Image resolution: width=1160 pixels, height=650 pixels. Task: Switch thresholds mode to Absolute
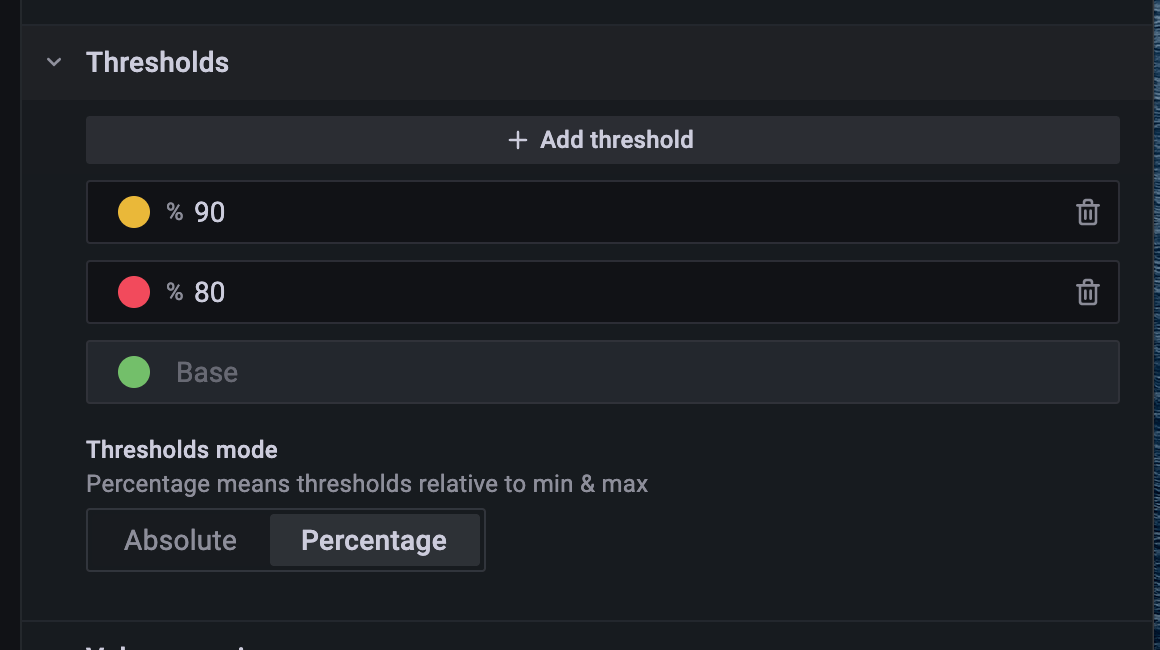click(180, 540)
